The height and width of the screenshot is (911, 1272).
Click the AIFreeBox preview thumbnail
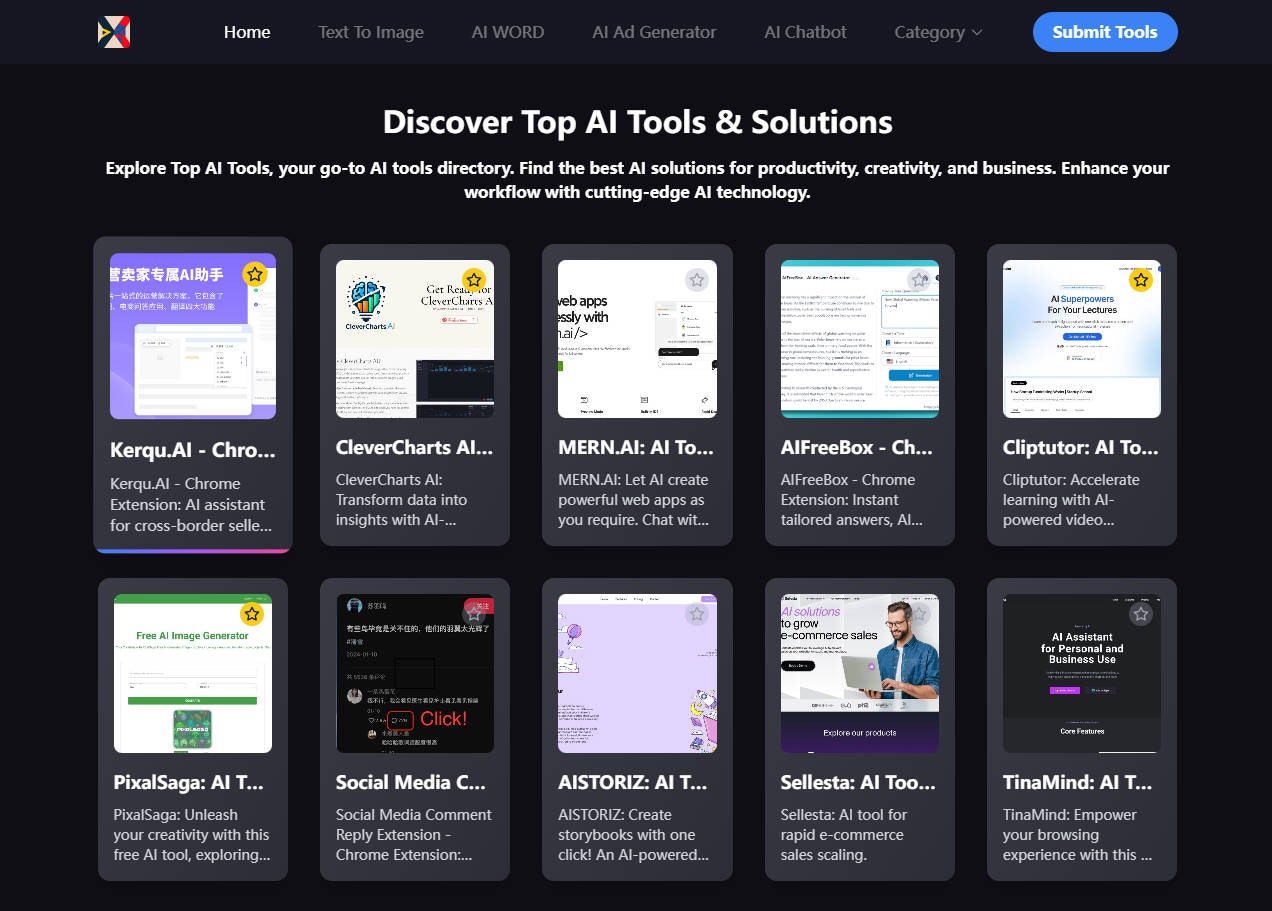tap(860, 339)
